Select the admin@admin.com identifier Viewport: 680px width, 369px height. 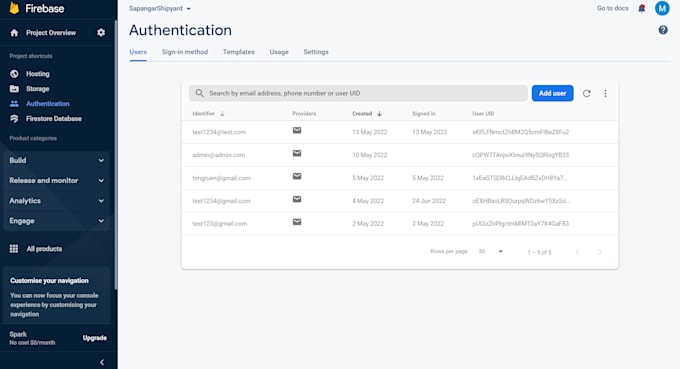219,155
